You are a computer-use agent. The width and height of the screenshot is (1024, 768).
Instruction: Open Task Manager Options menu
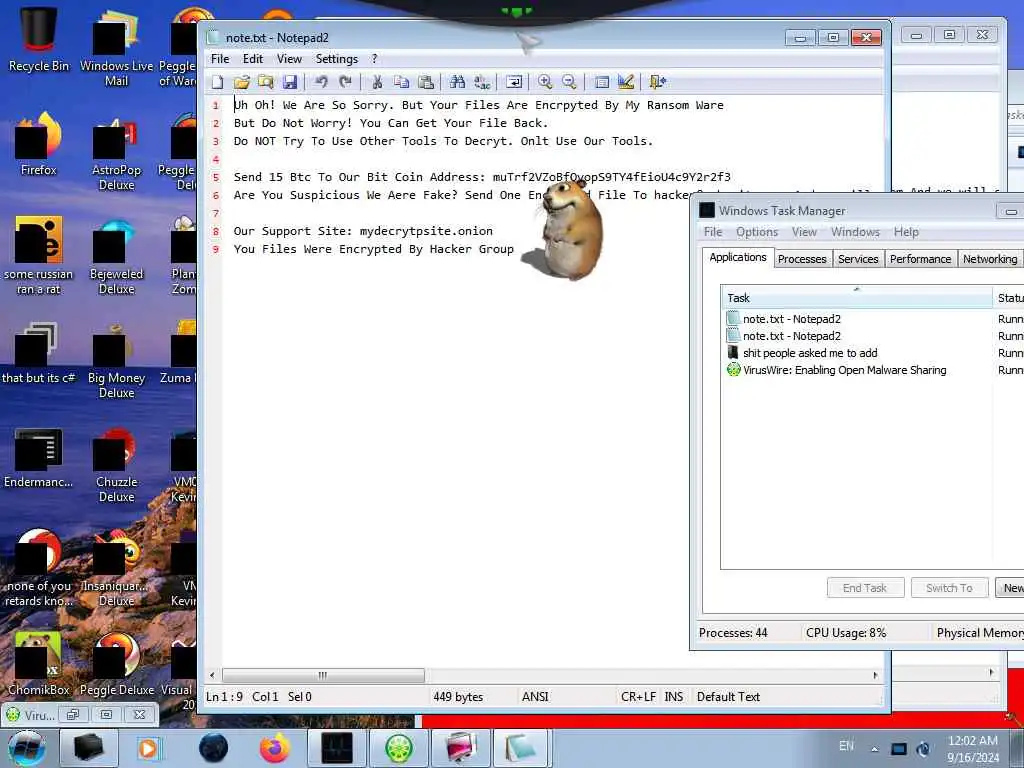757,232
